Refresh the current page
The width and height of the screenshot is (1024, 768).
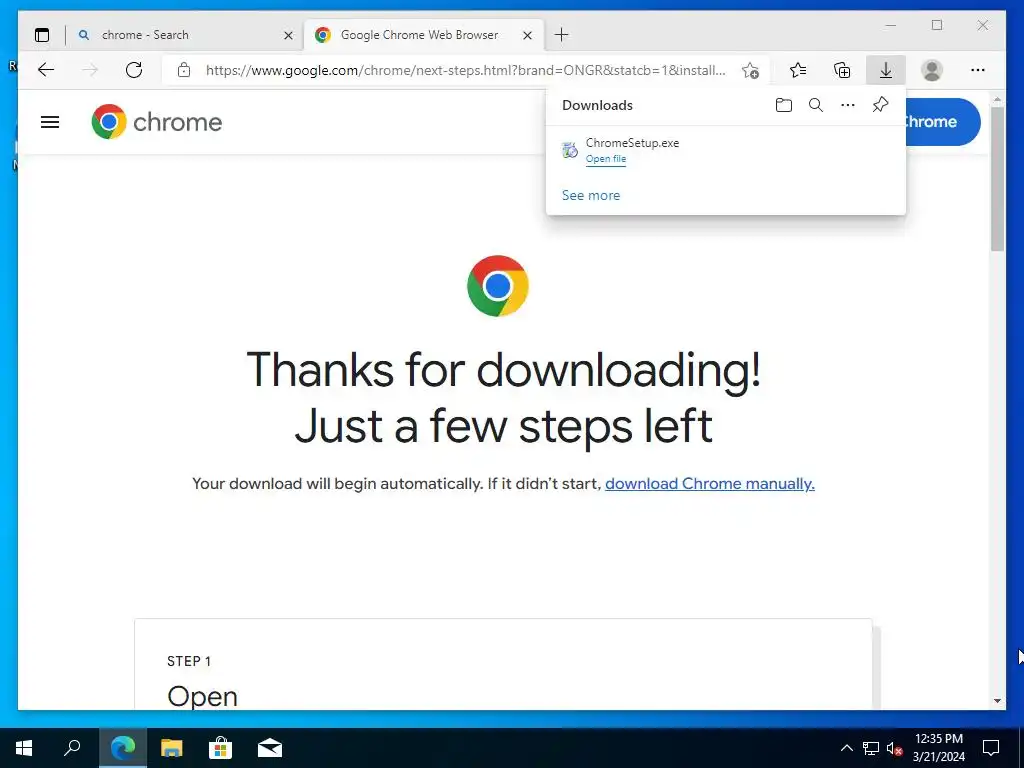tap(134, 70)
